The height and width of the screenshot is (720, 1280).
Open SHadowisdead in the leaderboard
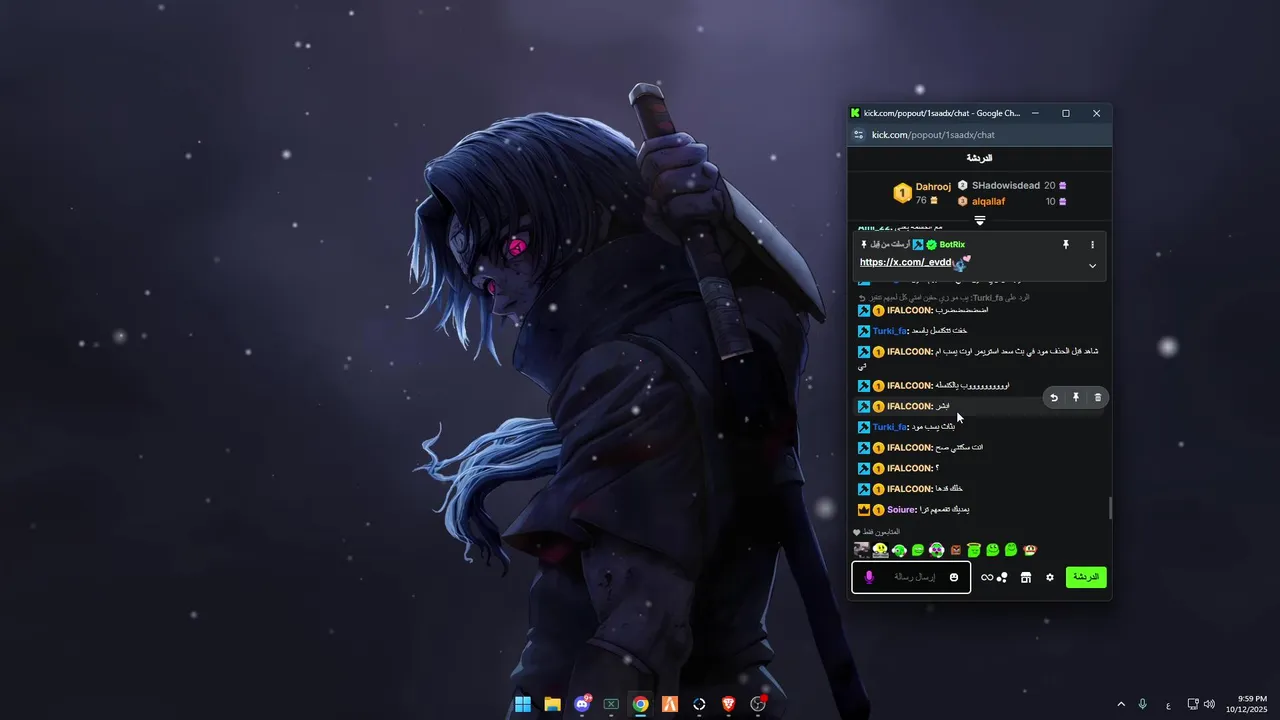[1006, 185]
